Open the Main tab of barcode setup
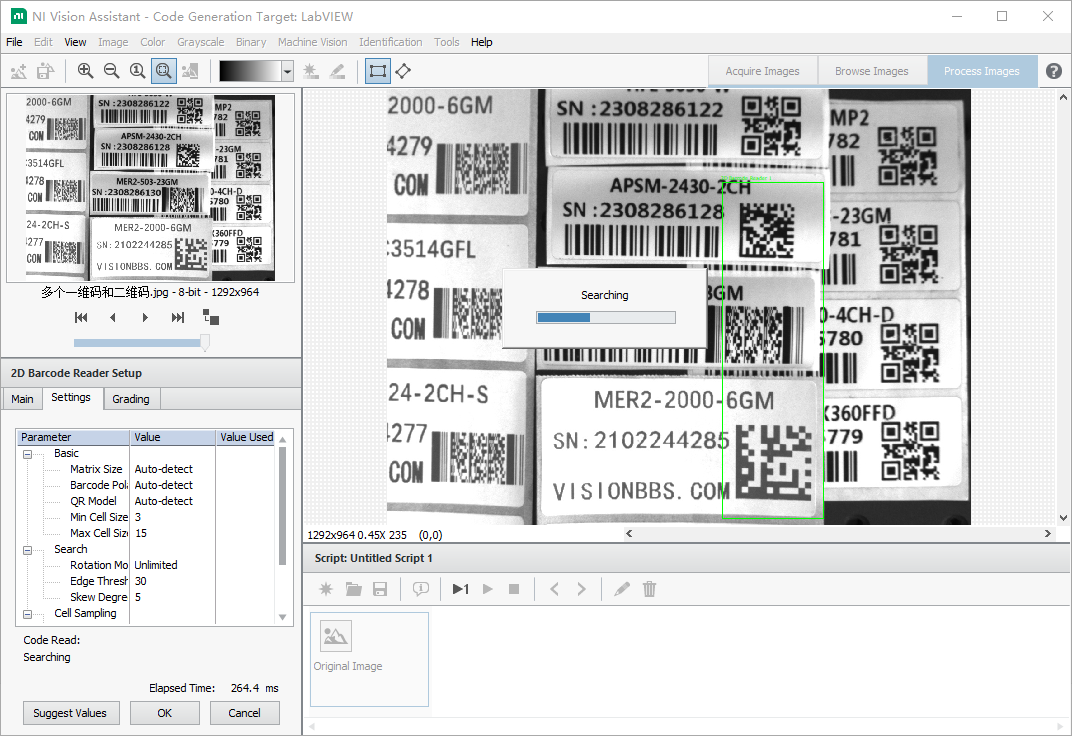1072x736 pixels. point(22,399)
